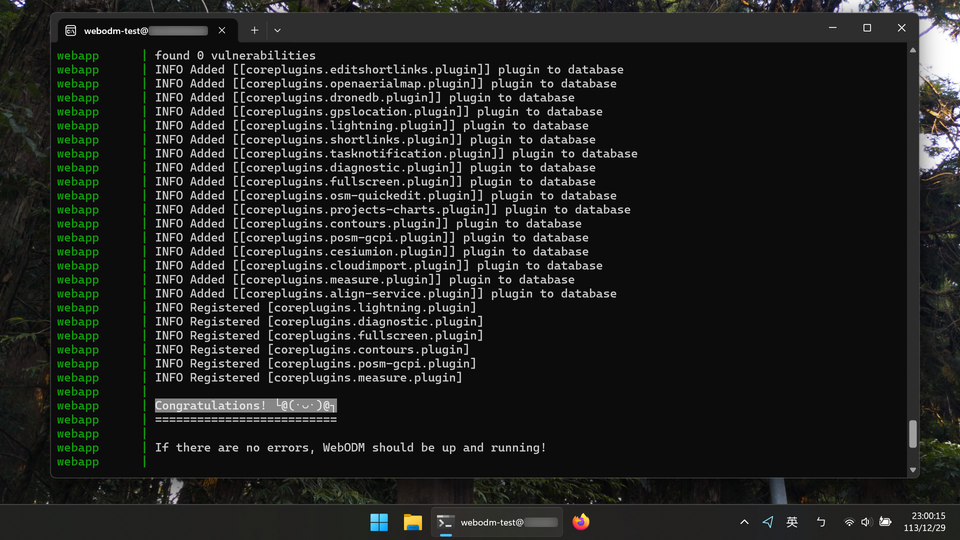The image size is (960, 540).
Task: Click the terminal scrollbar thumb
Action: coord(913,433)
